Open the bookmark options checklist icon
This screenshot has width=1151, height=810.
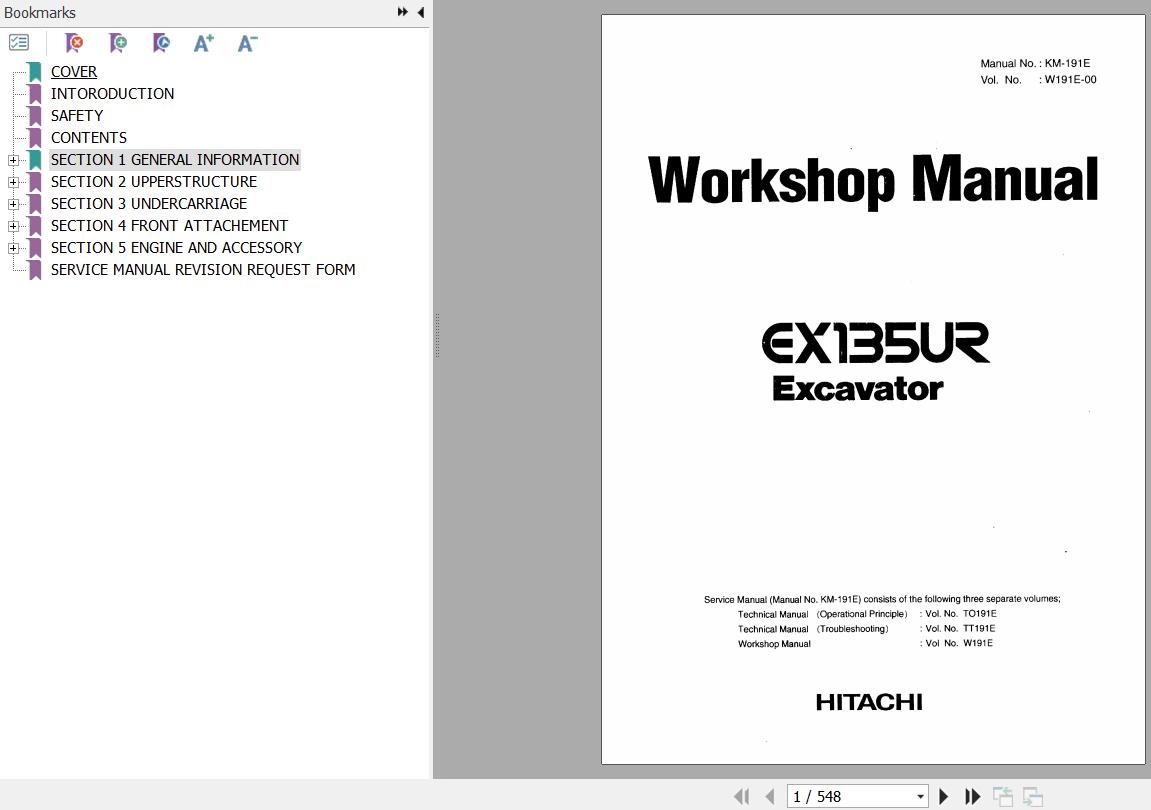tap(19, 43)
